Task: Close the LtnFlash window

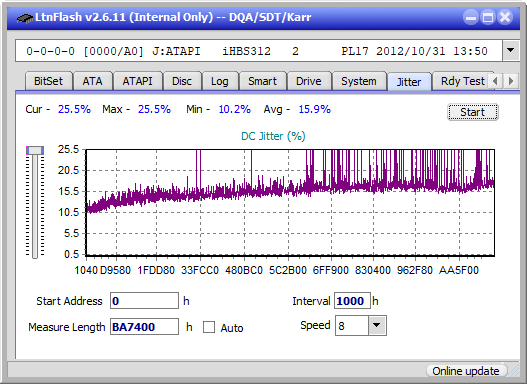Action: (505, 17)
